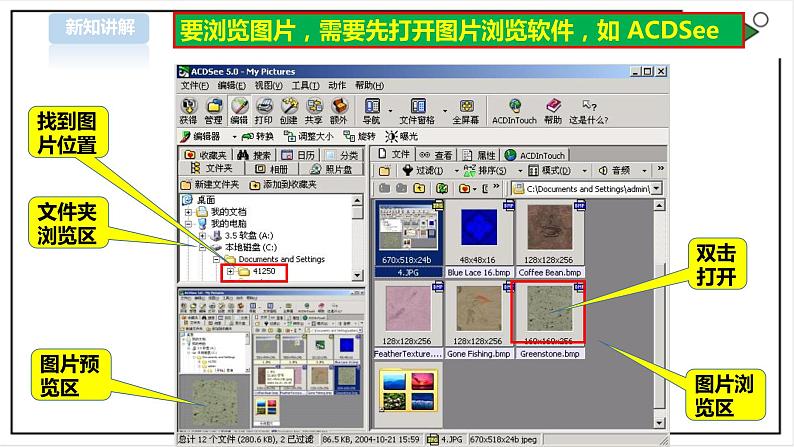Screen dimensions: 794x447
Task: Click the 共享 (Share) toolbar icon
Action: click(314, 110)
